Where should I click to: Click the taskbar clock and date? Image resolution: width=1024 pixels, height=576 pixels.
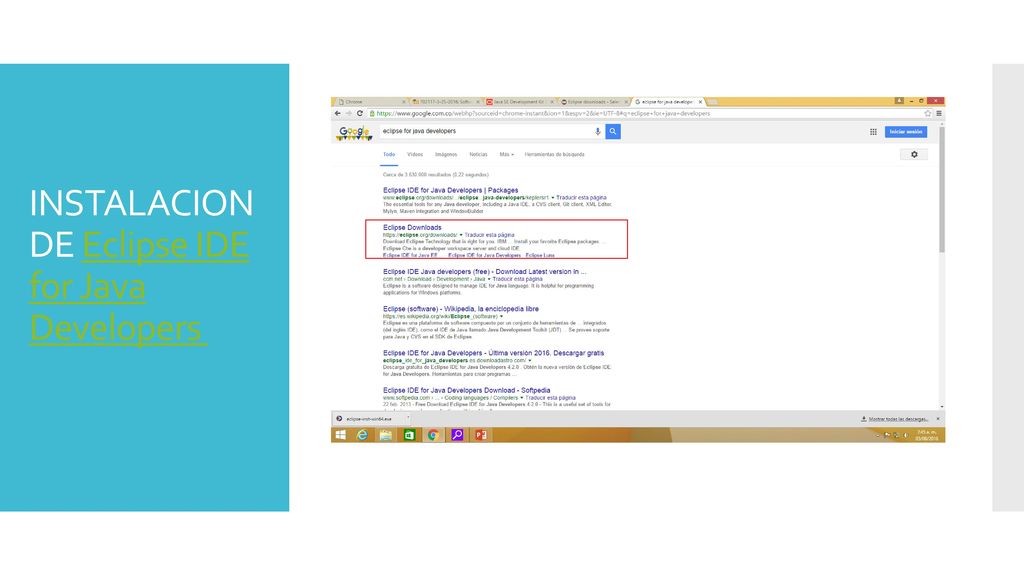pyautogui.click(x=927, y=435)
